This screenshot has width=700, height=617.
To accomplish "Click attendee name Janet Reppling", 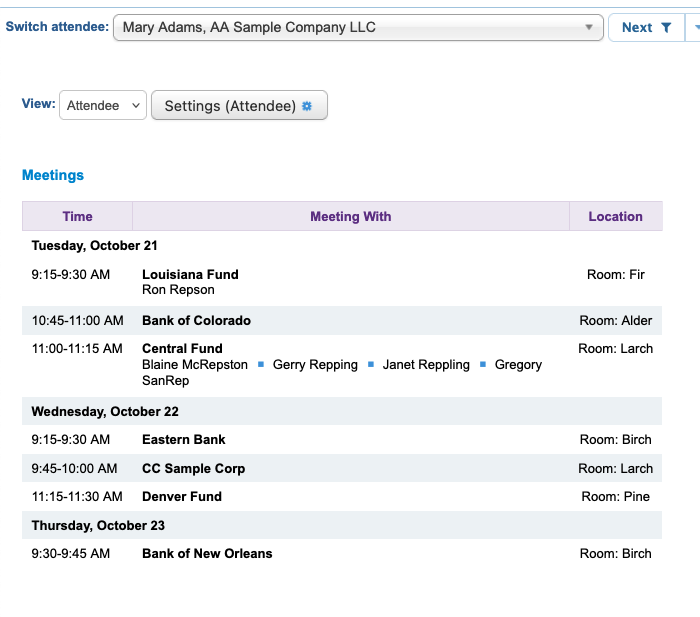I will pyautogui.click(x=426, y=365).
